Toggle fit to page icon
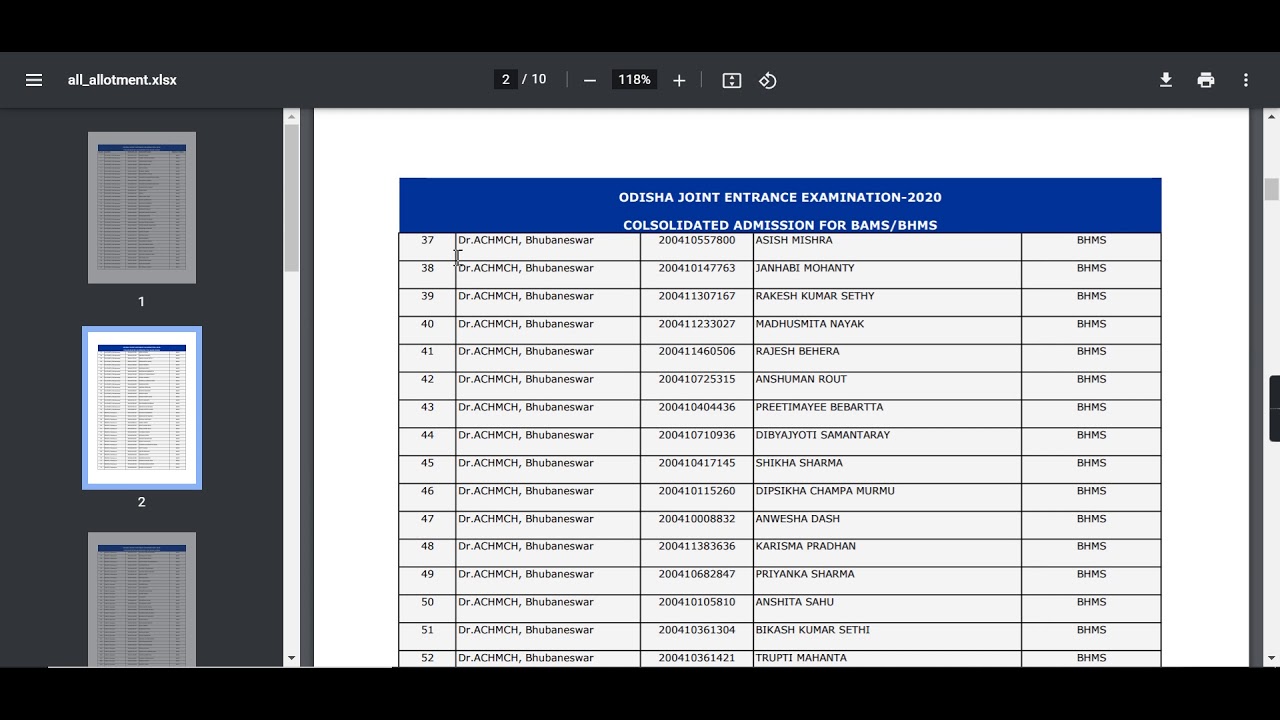 point(732,80)
